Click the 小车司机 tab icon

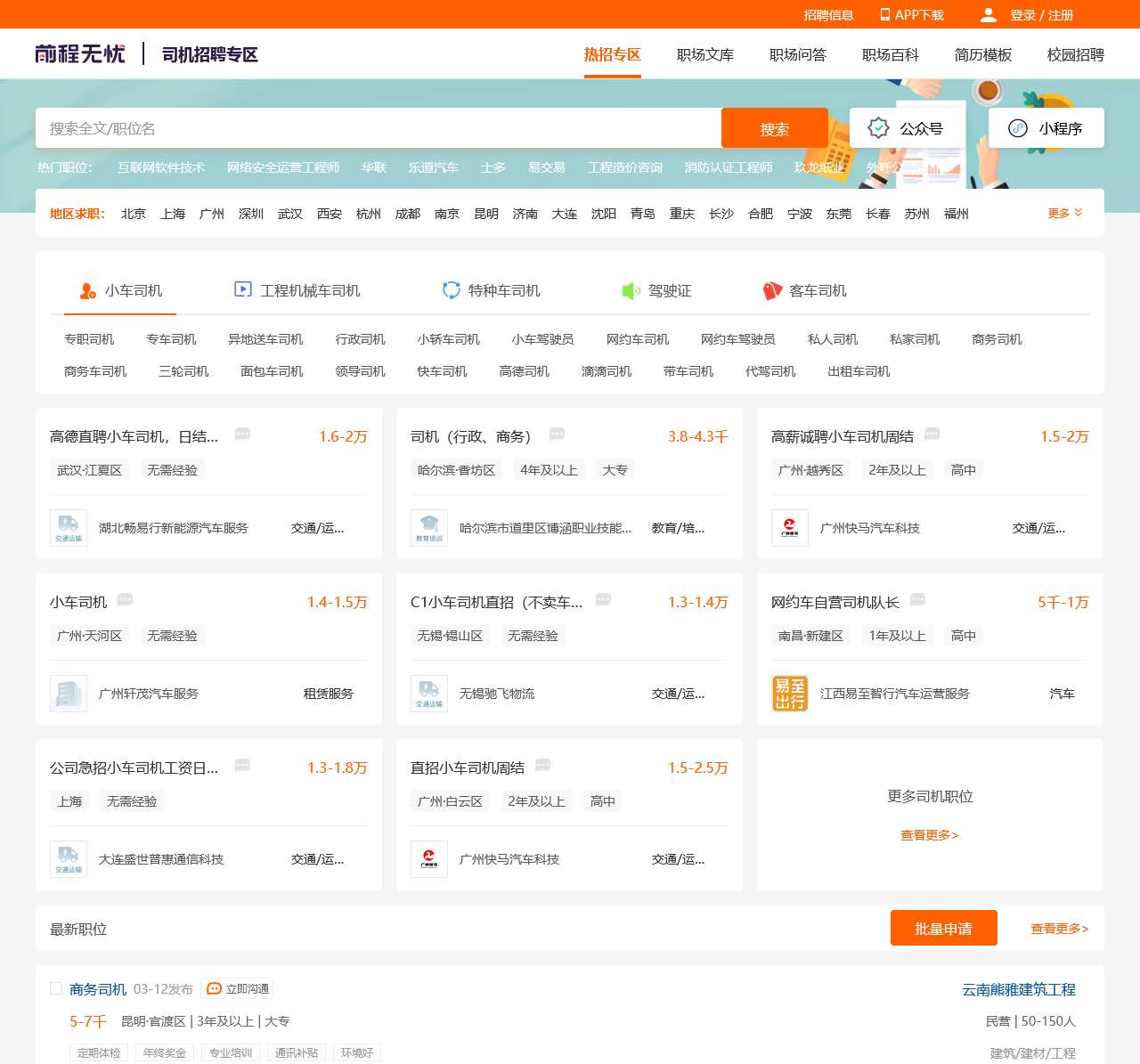pos(88,290)
